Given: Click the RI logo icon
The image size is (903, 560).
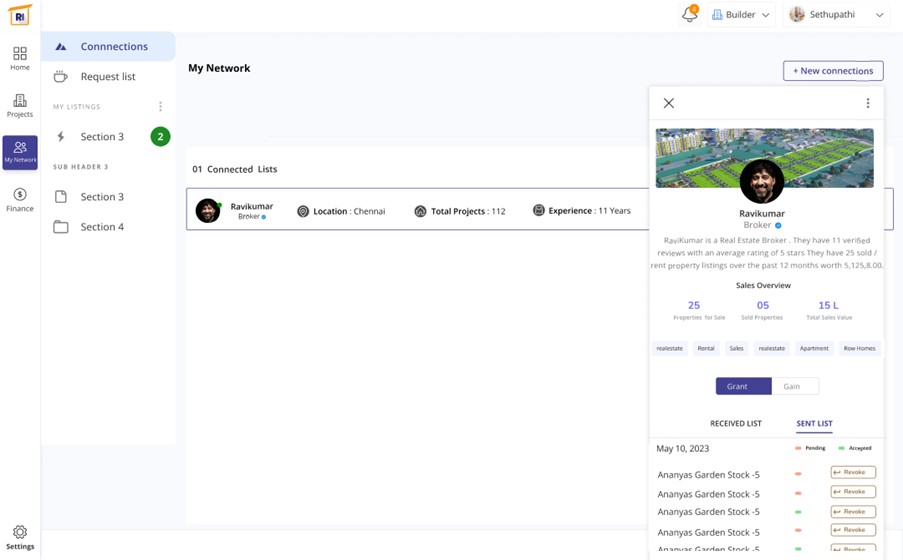Looking at the screenshot, I should (20, 15).
